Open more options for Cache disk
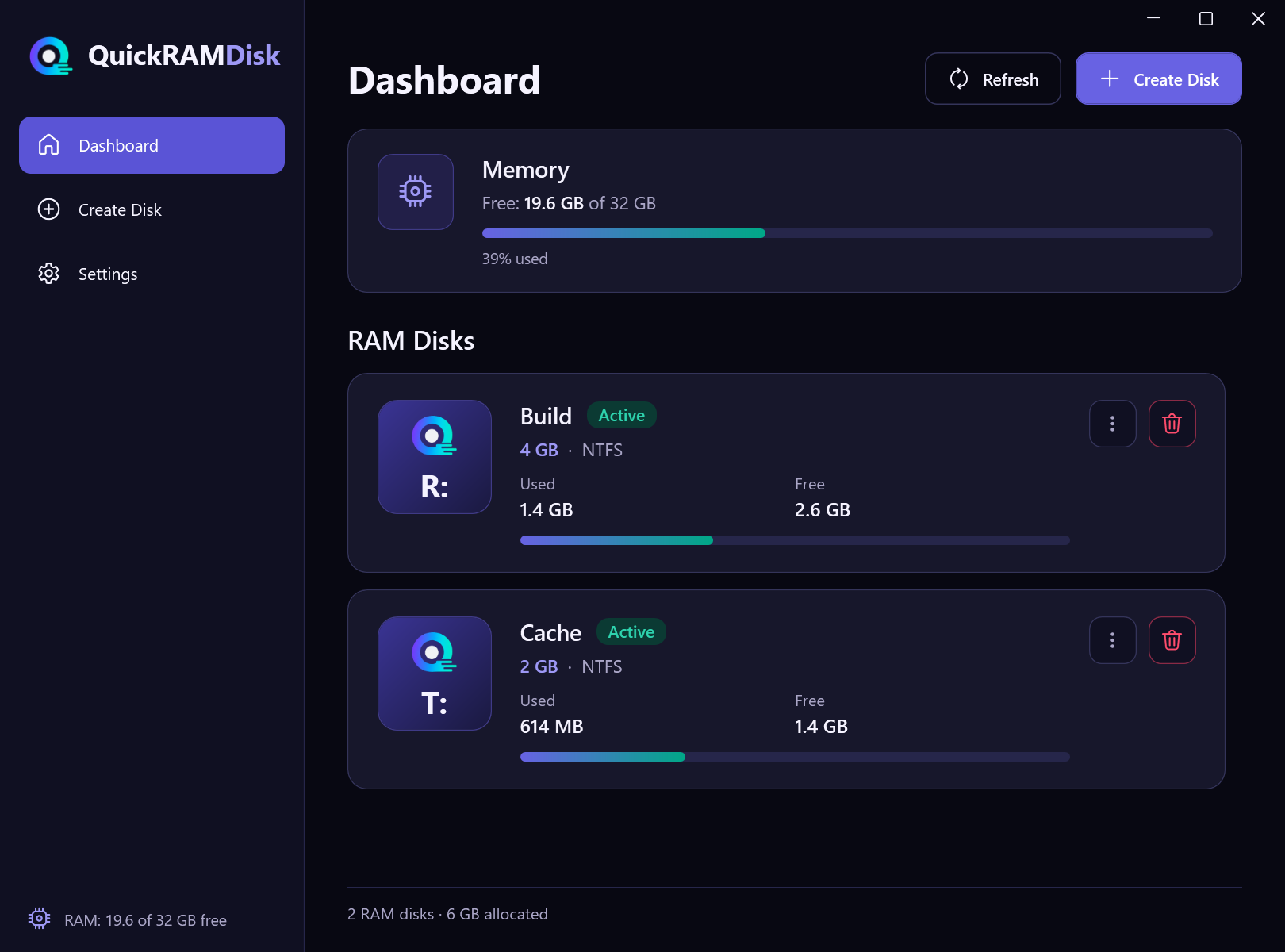1285x952 pixels. (1113, 640)
